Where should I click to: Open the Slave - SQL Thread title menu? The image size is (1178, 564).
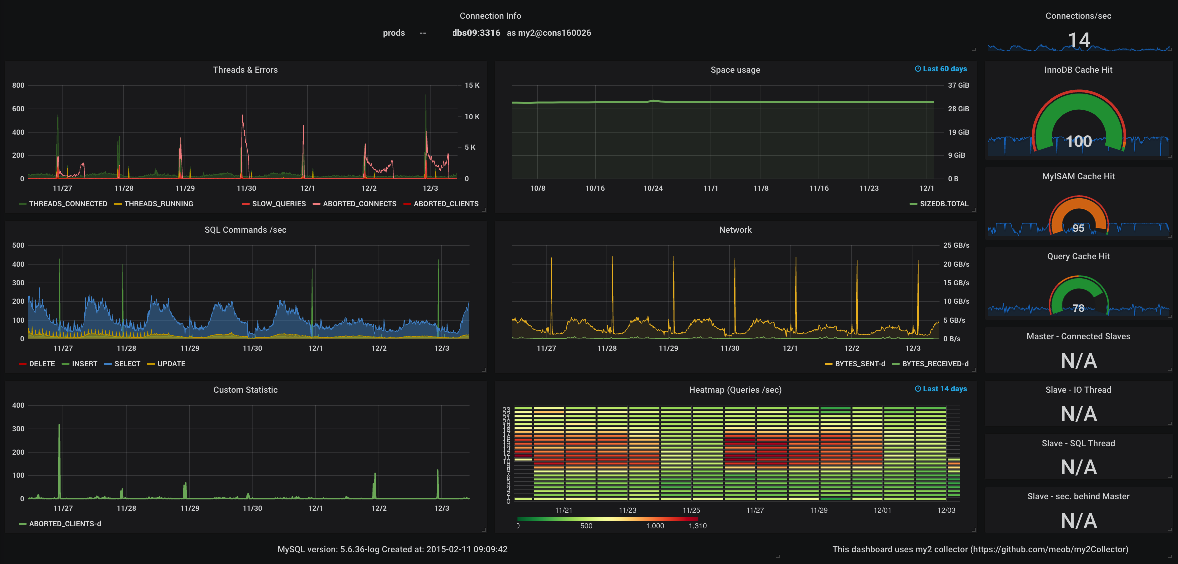[1078, 443]
